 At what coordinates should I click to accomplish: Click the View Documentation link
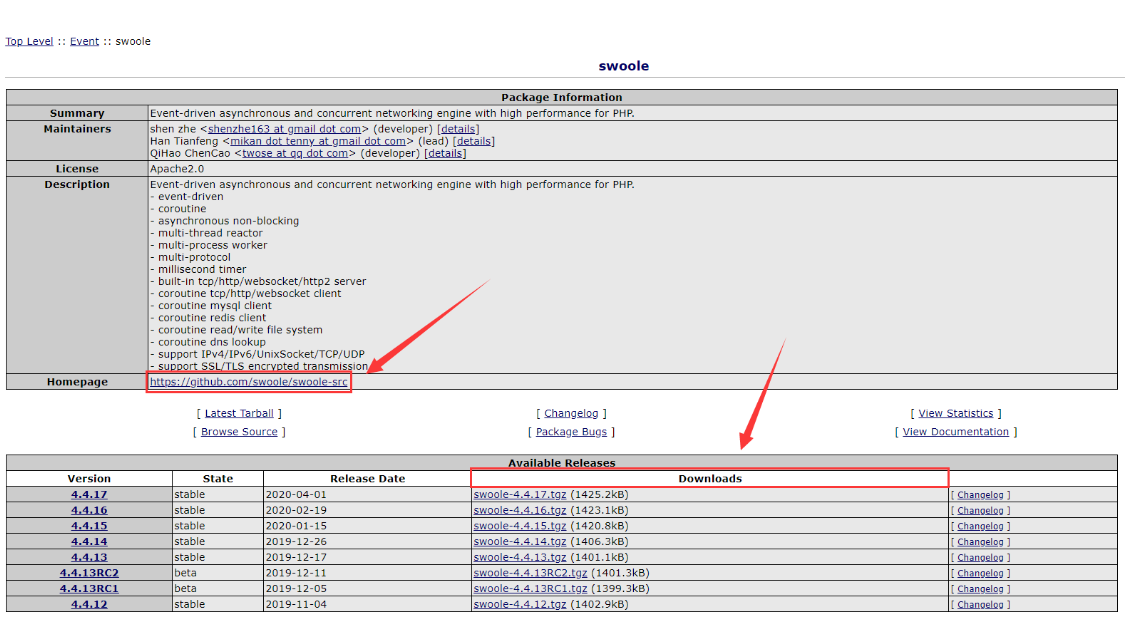[955, 432]
